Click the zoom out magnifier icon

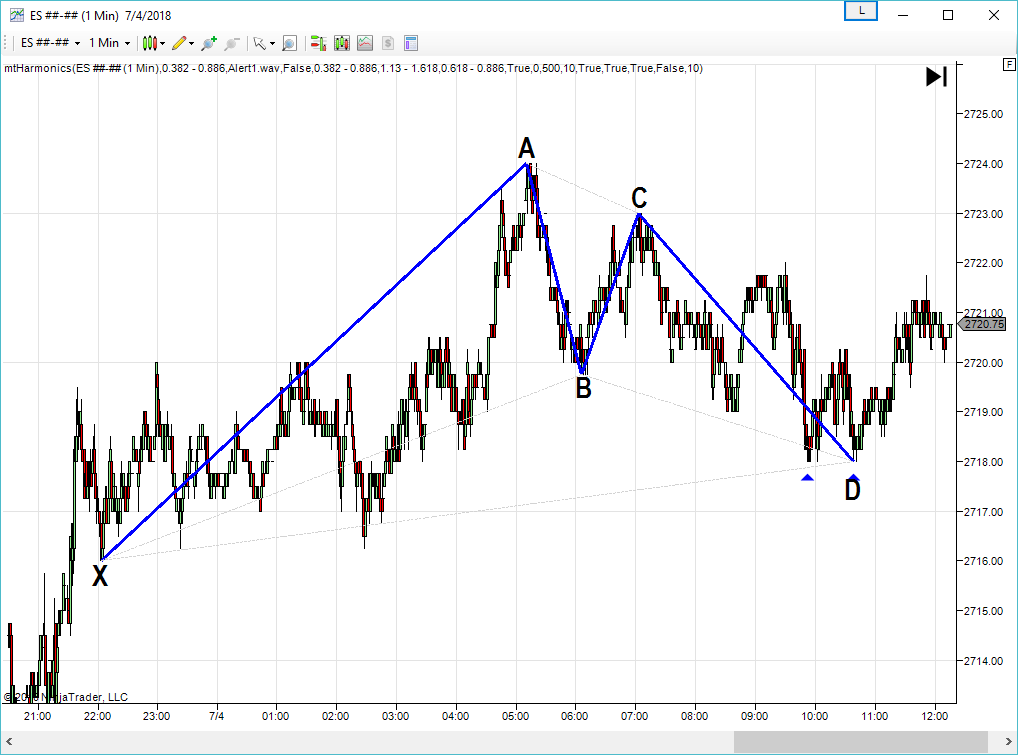pyautogui.click(x=232, y=43)
